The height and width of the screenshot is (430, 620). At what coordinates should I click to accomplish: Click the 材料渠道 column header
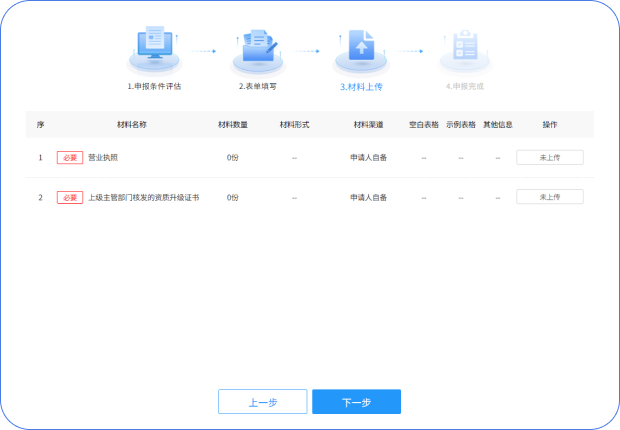click(368, 125)
